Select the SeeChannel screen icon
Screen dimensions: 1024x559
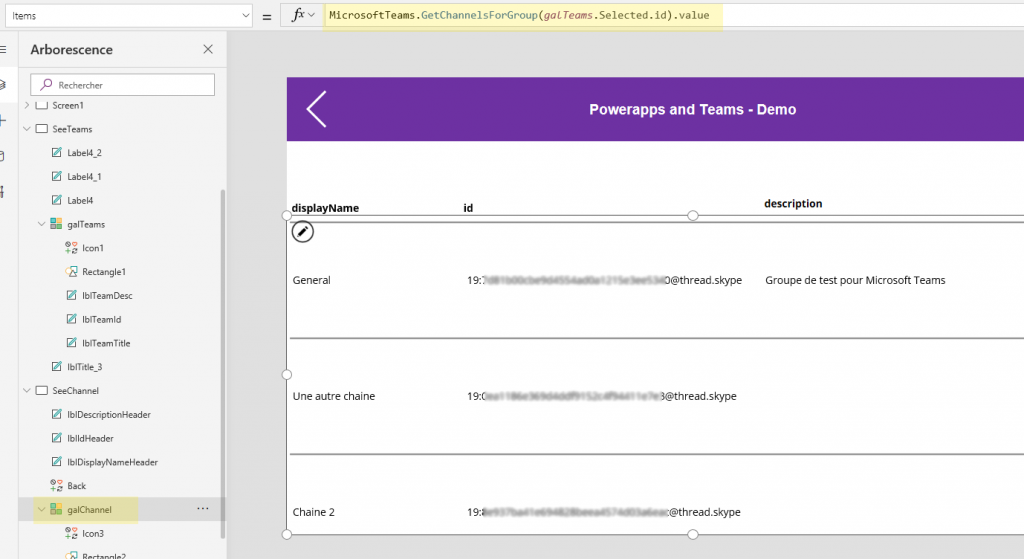(42, 391)
